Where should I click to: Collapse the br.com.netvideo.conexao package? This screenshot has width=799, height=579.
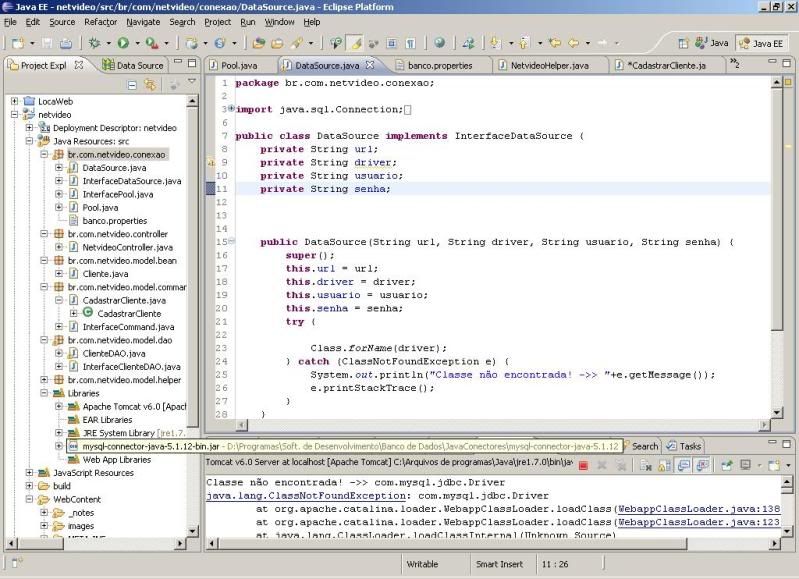(44, 155)
